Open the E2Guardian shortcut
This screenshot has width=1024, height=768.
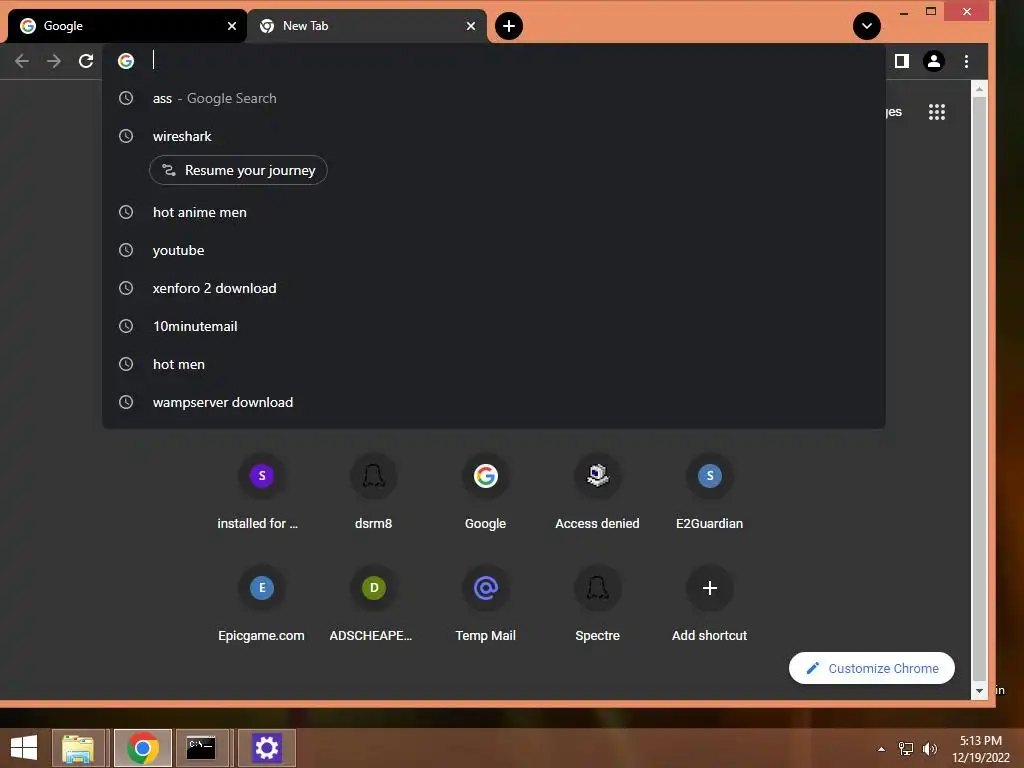tap(709, 494)
